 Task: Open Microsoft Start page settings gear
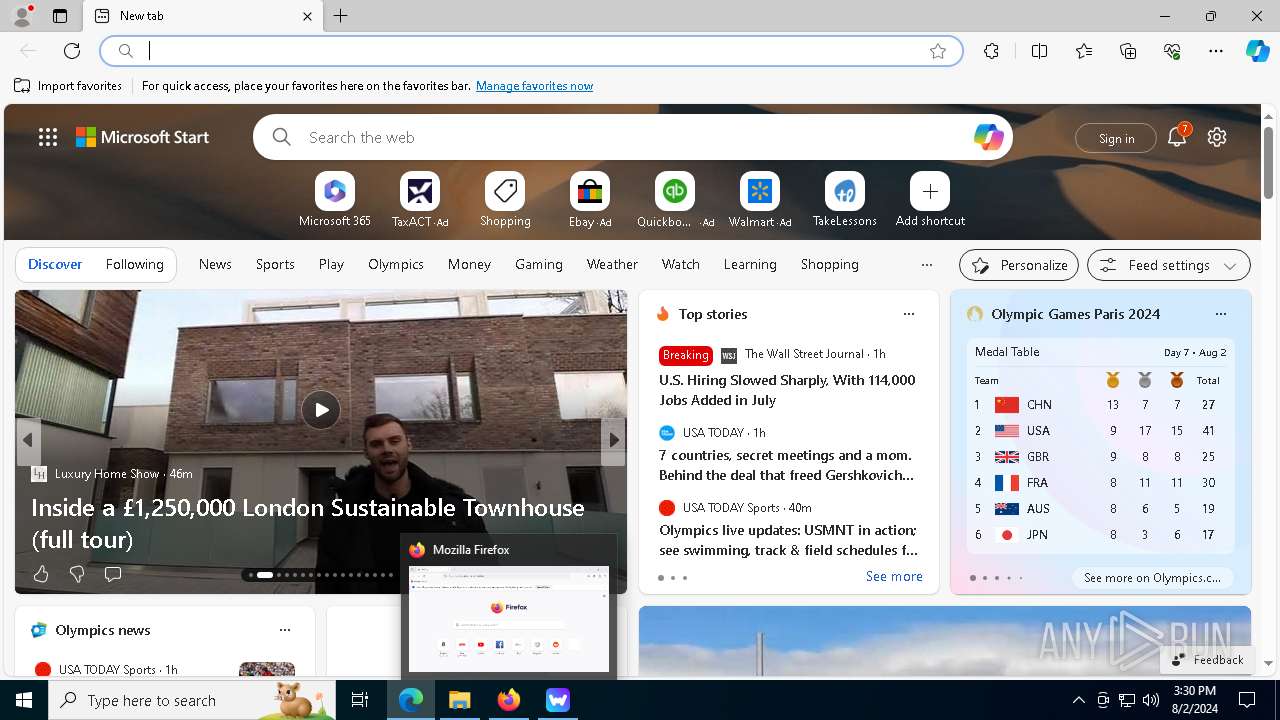(x=1217, y=137)
